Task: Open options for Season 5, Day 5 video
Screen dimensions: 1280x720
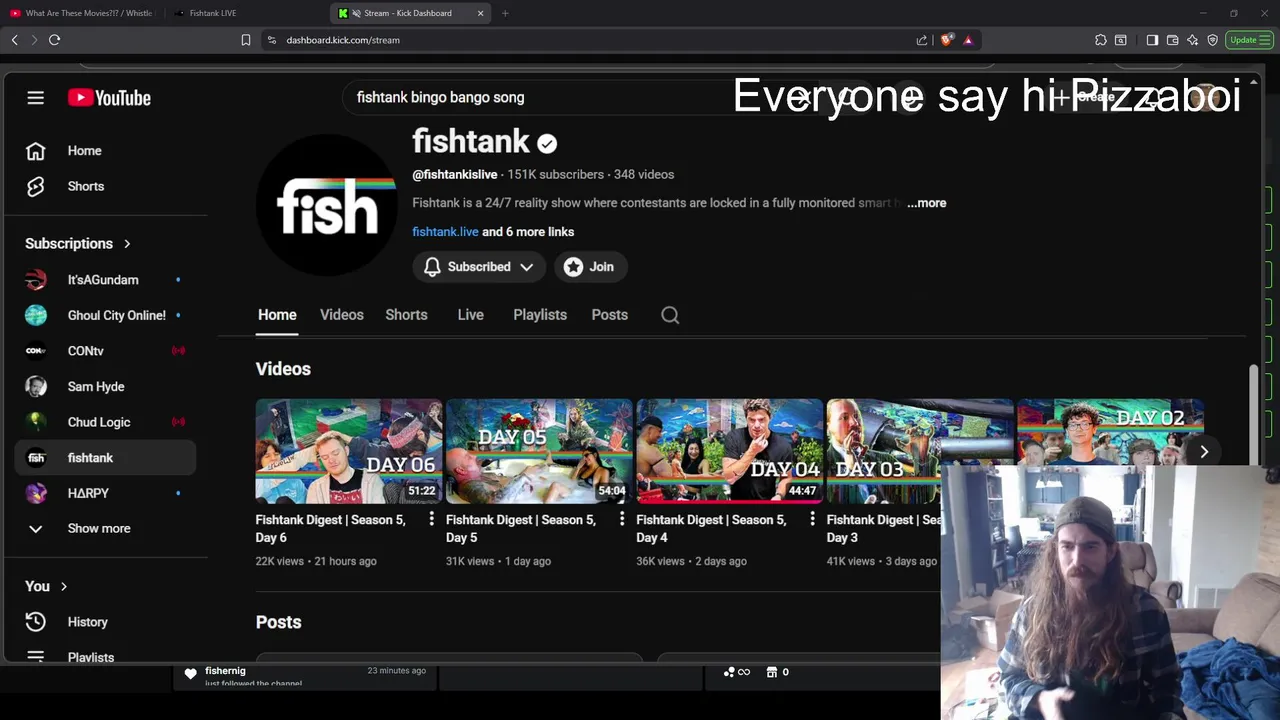Action: (x=622, y=519)
